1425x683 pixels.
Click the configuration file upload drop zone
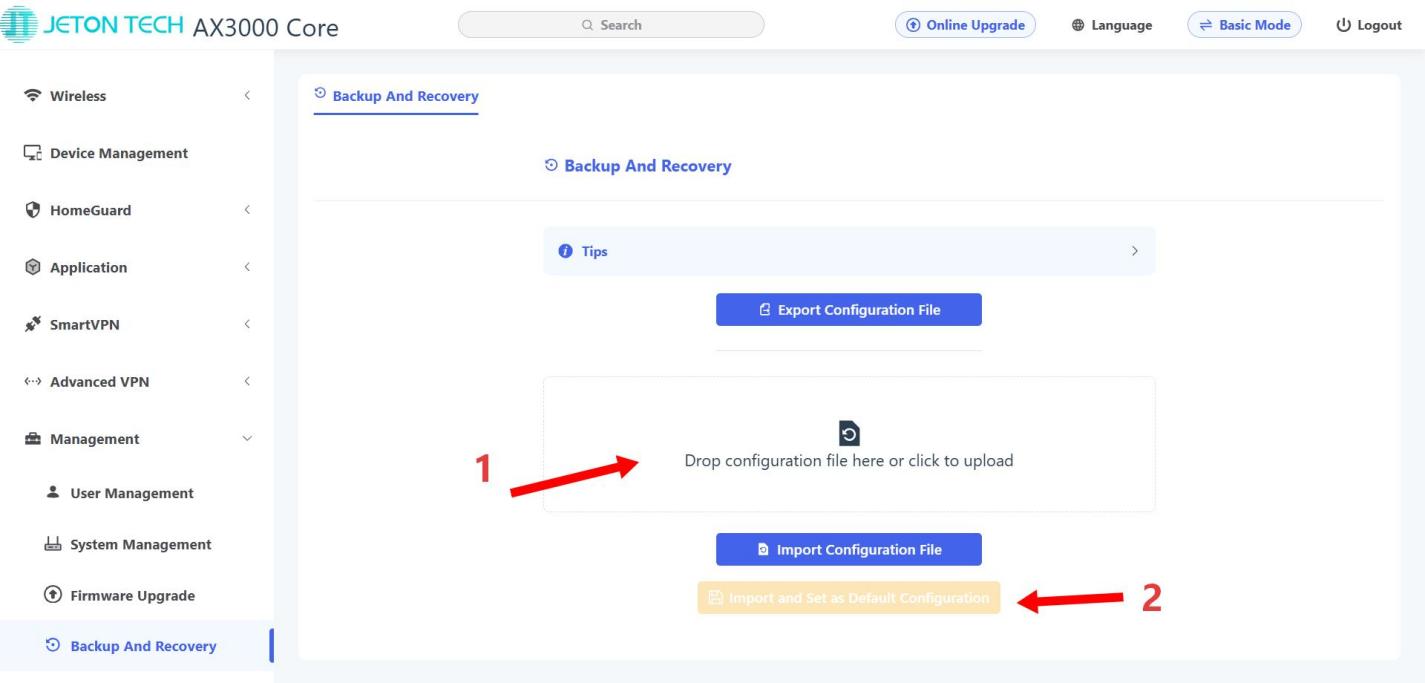[849, 445]
